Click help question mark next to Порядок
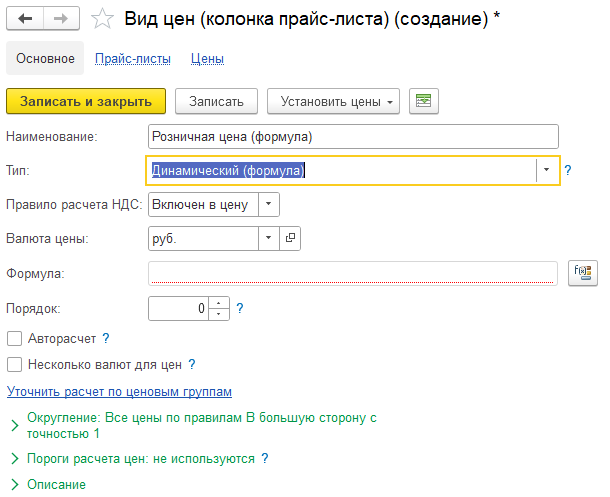The width and height of the screenshot is (610, 497). tap(240, 308)
